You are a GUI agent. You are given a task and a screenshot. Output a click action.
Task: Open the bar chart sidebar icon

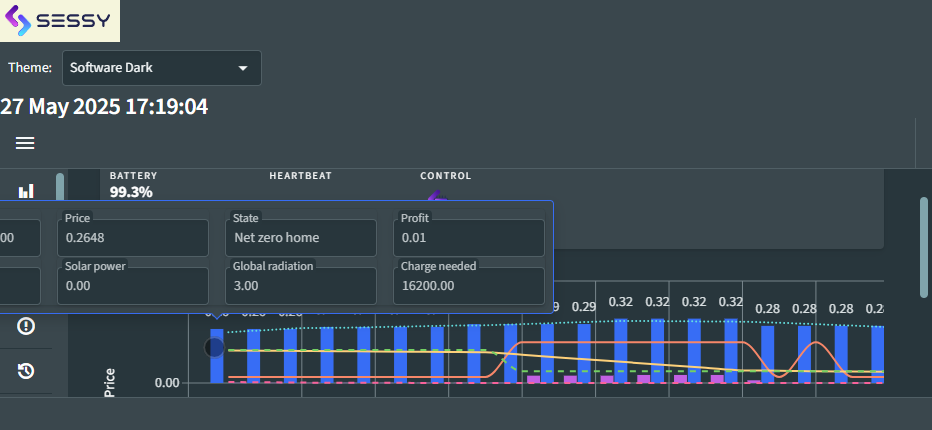click(x=26, y=192)
